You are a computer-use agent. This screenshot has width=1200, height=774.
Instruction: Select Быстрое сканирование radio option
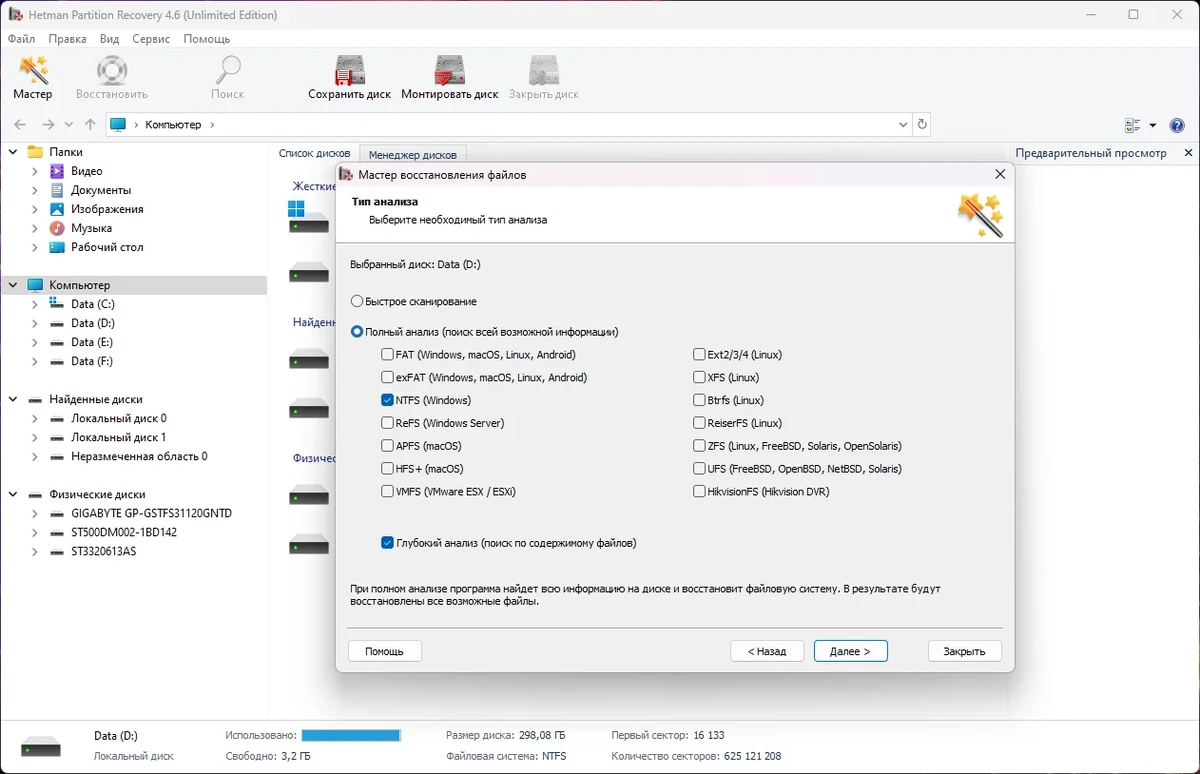(356, 301)
